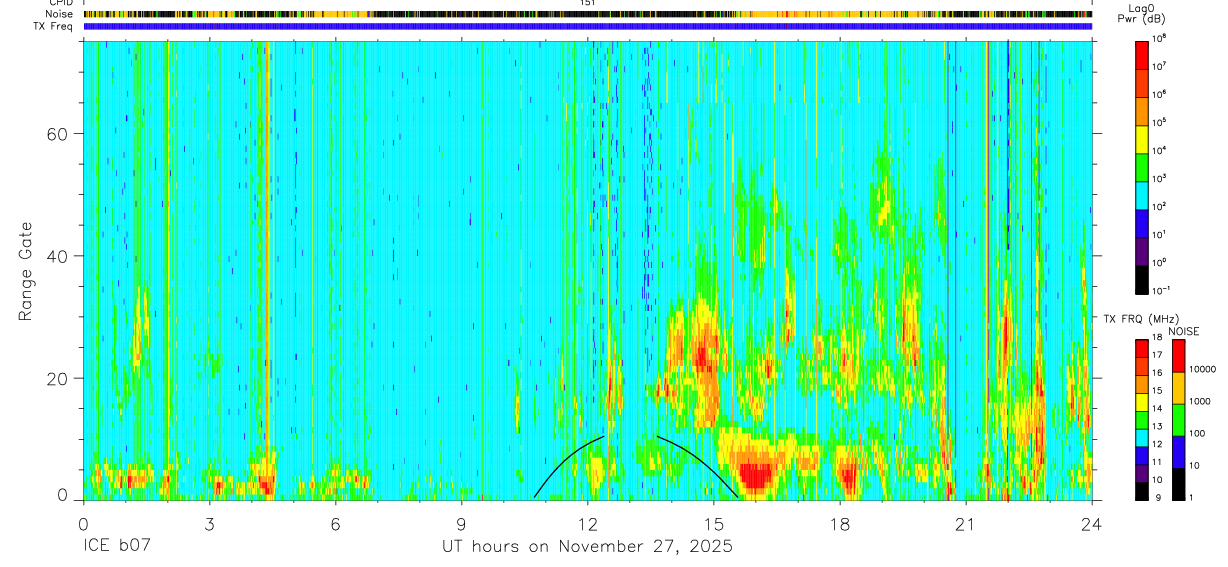Click the orange NOISE swatch between 1000 and 10000
1228x567 pixels.
pyautogui.click(x=1178, y=387)
